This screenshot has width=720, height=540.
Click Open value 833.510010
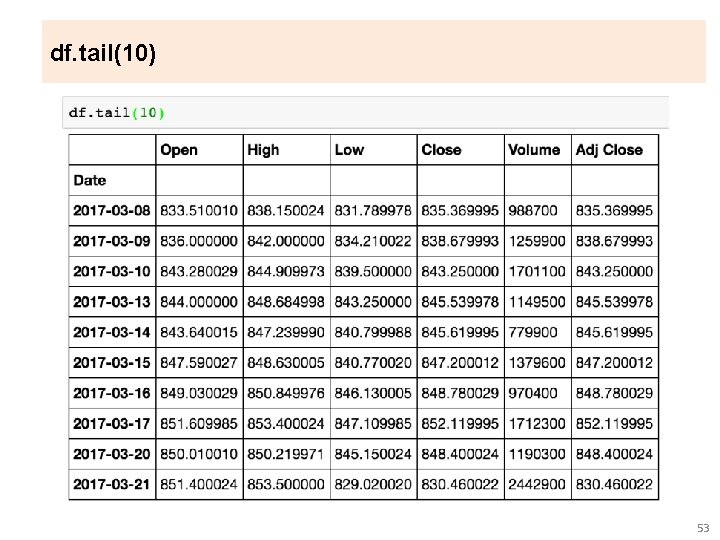pos(198,210)
